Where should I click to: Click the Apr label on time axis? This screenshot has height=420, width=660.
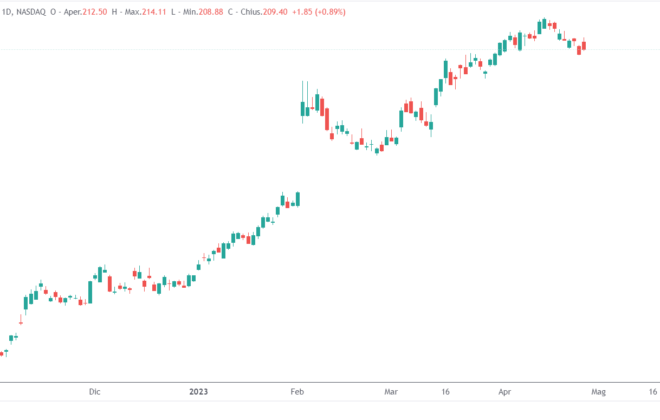click(x=506, y=393)
